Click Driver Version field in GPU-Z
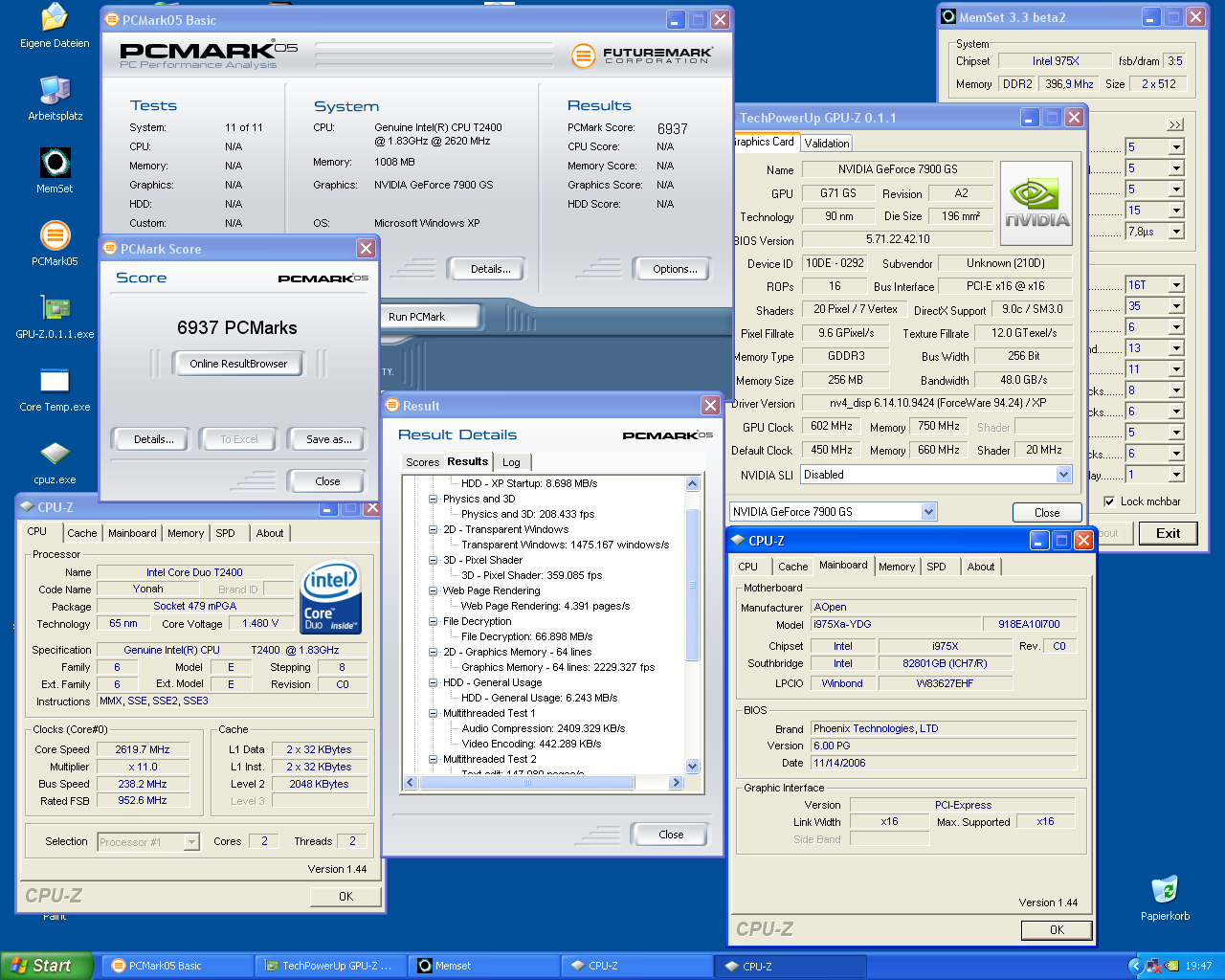The image size is (1225, 980). click(x=937, y=403)
